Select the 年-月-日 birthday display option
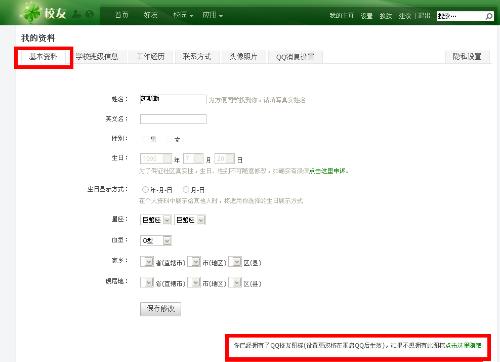Screen dimensions: 500x362 click(x=145, y=189)
